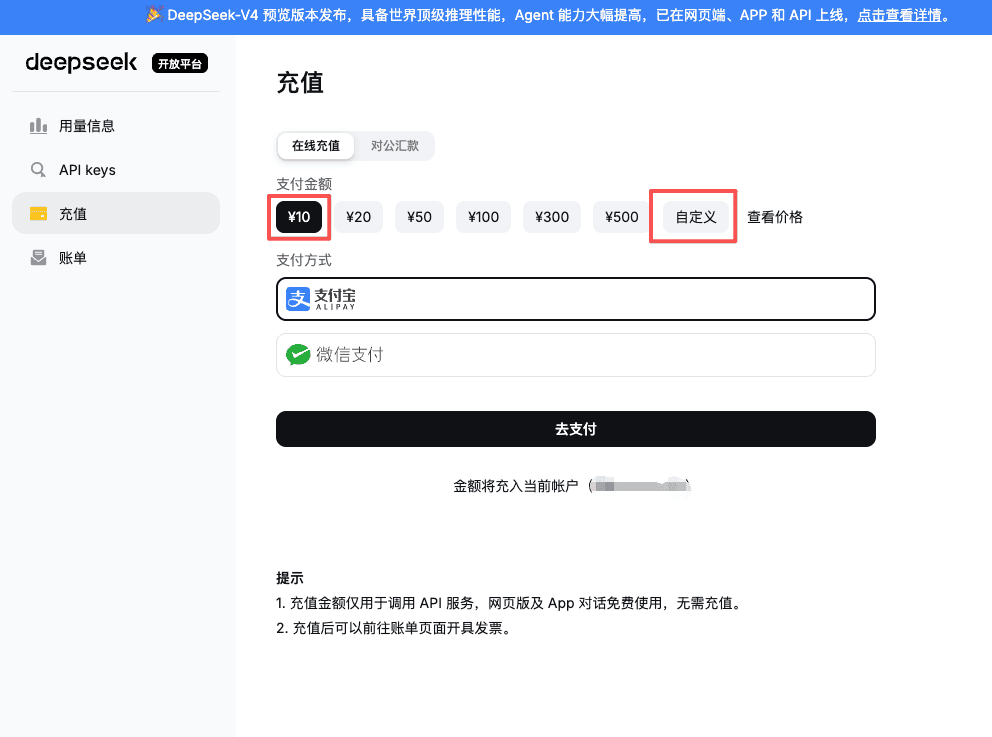Click the Alipay logo icon
This screenshot has height=737, width=992.
coord(298,299)
